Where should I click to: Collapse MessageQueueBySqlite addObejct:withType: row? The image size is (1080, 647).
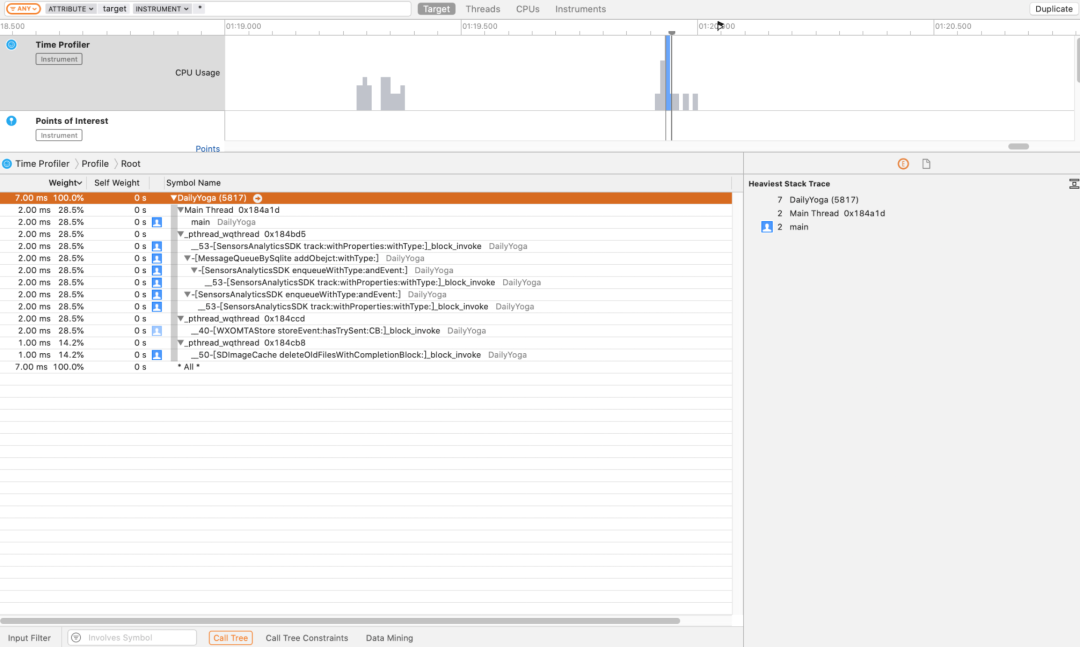[x=187, y=258]
